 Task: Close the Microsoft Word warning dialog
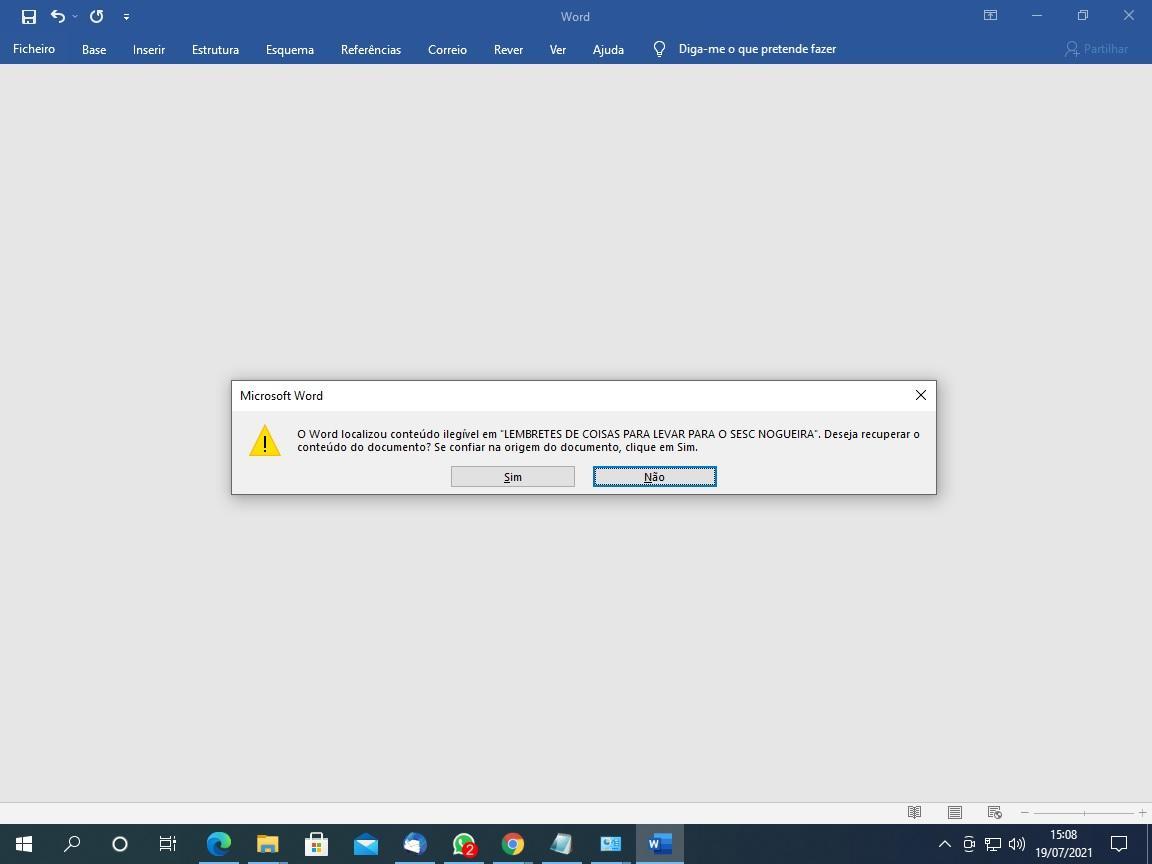pos(921,395)
